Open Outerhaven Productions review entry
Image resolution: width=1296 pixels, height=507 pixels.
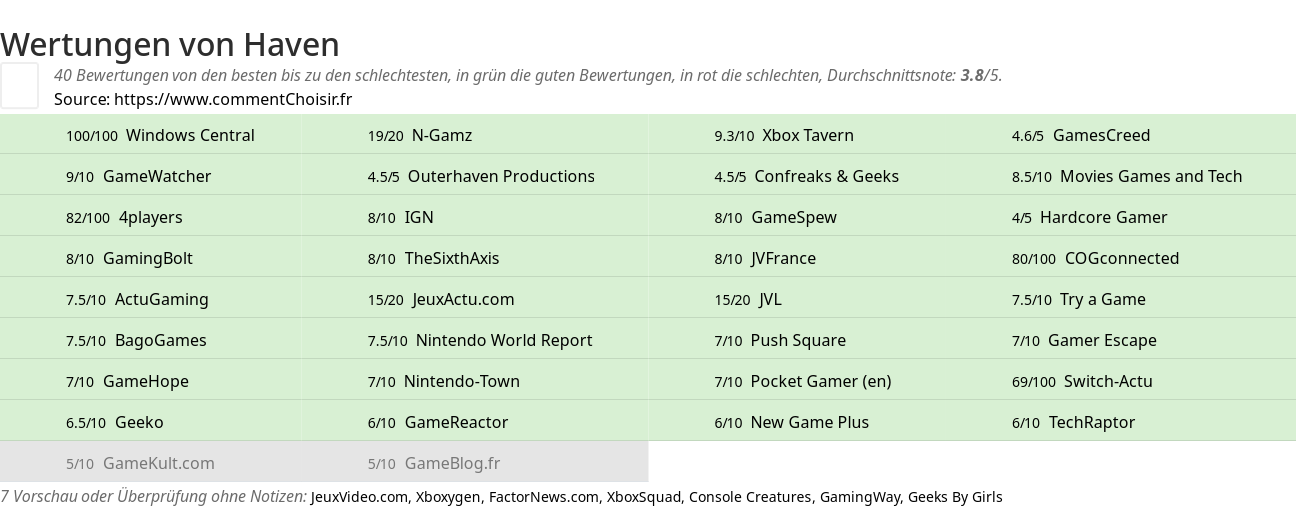tap(481, 176)
